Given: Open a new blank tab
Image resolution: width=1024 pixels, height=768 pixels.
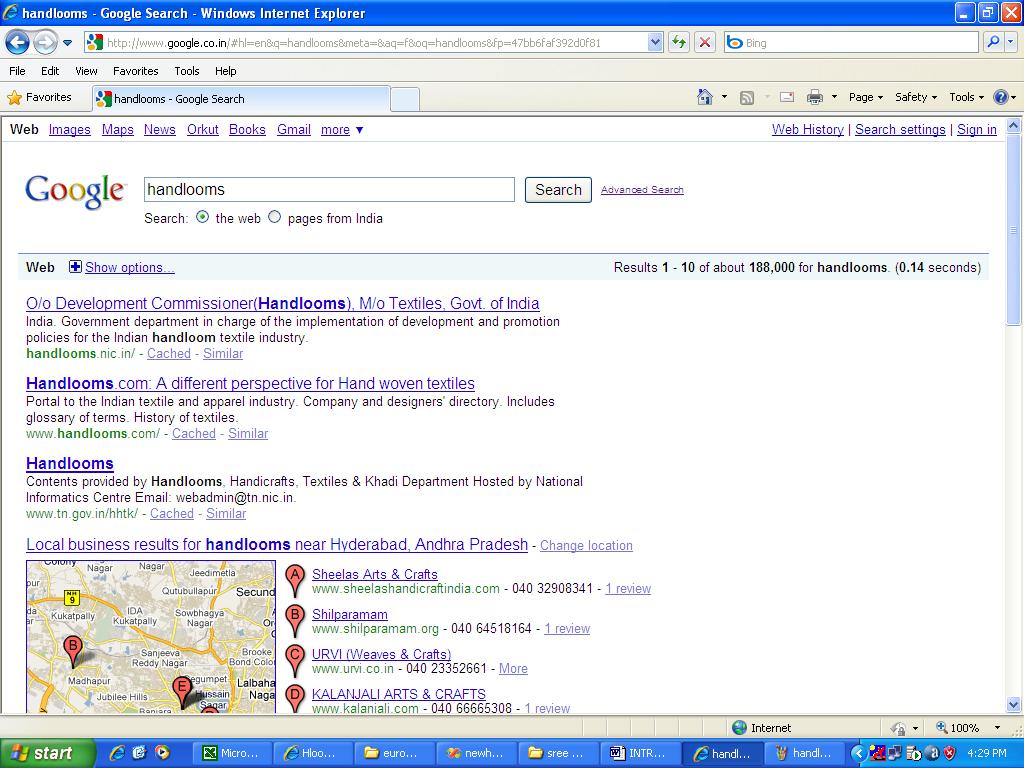Looking at the screenshot, I should [x=405, y=99].
